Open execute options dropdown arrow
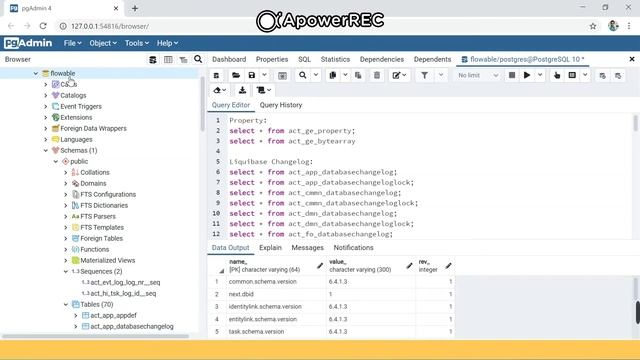The height and width of the screenshot is (360, 640). coord(540,75)
